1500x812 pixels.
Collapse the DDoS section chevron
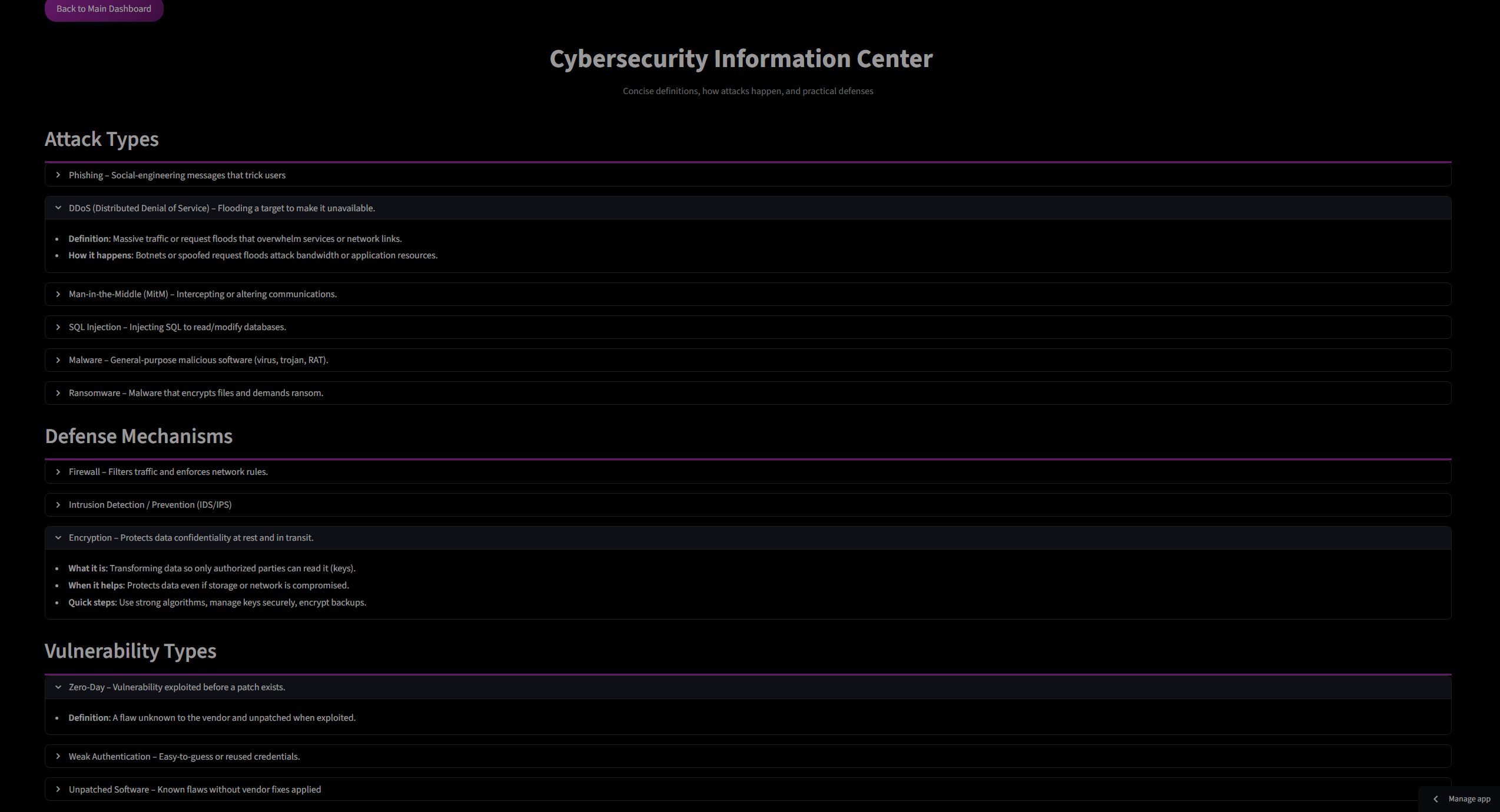pyautogui.click(x=58, y=208)
